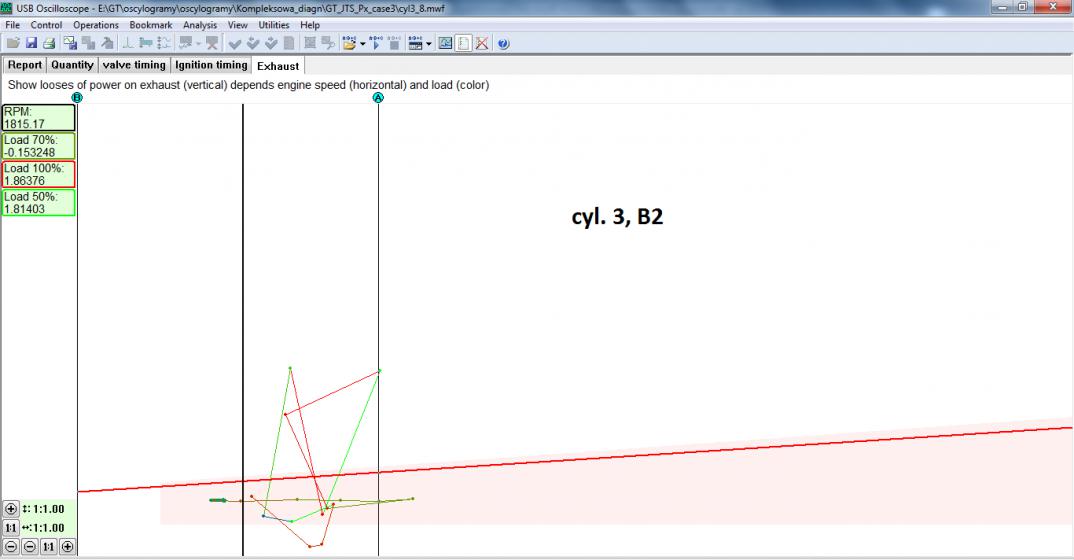Toggle the Load 50% trace box
The height and width of the screenshot is (560, 1074).
[39, 203]
